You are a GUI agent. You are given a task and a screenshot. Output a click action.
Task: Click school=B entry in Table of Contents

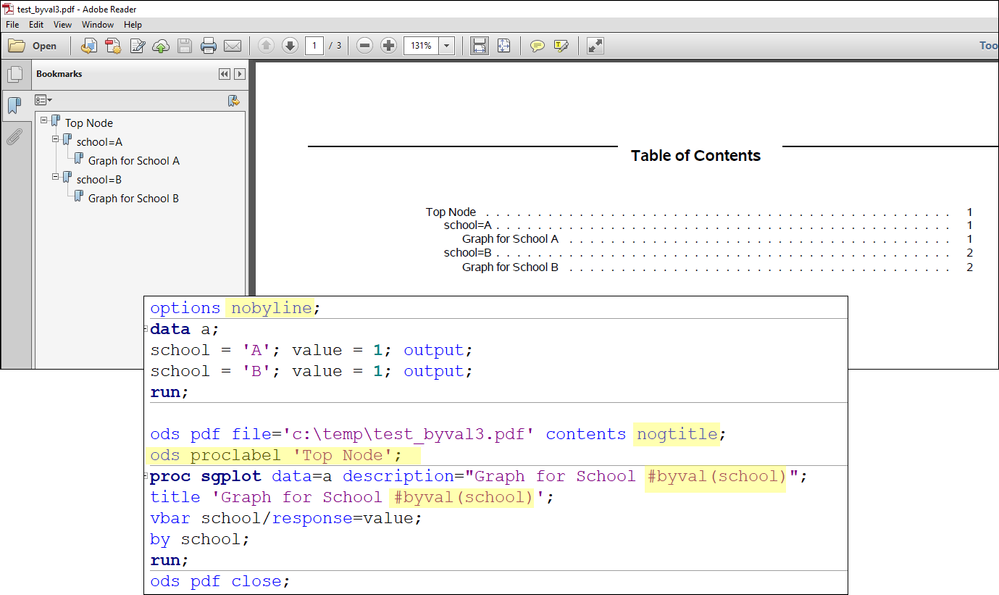click(x=468, y=253)
